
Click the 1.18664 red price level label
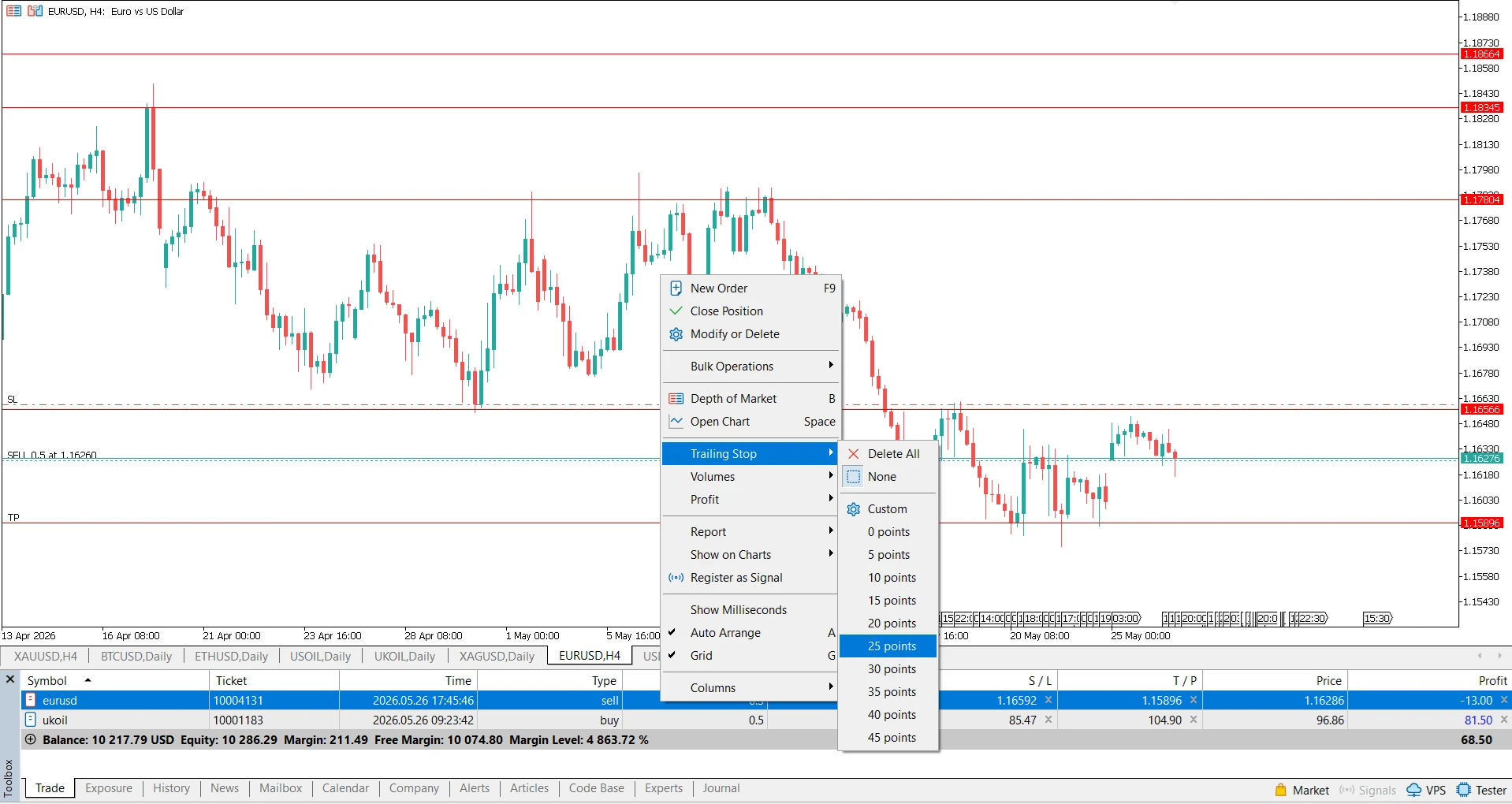[x=1482, y=54]
